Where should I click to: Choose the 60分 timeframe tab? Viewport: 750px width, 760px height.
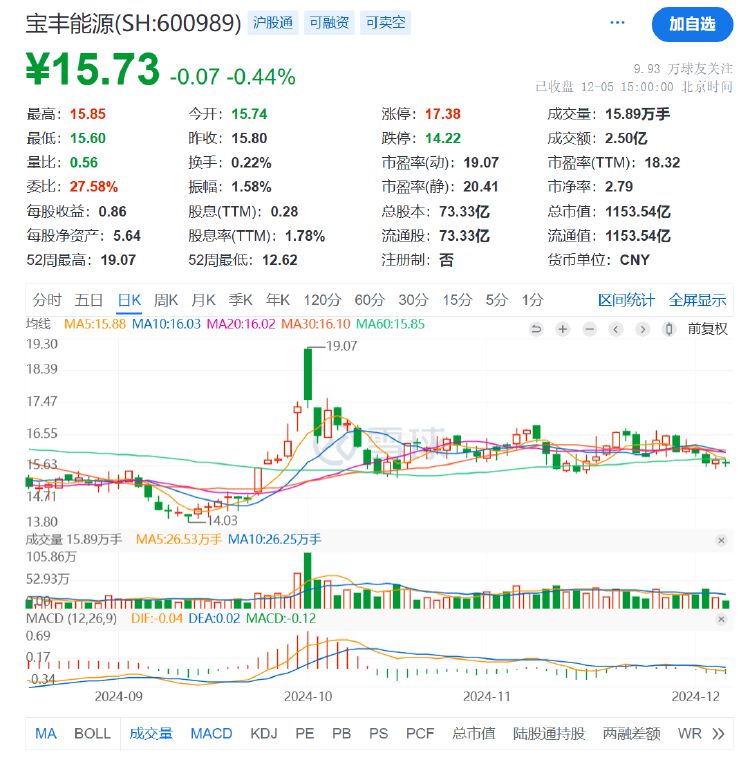click(369, 299)
